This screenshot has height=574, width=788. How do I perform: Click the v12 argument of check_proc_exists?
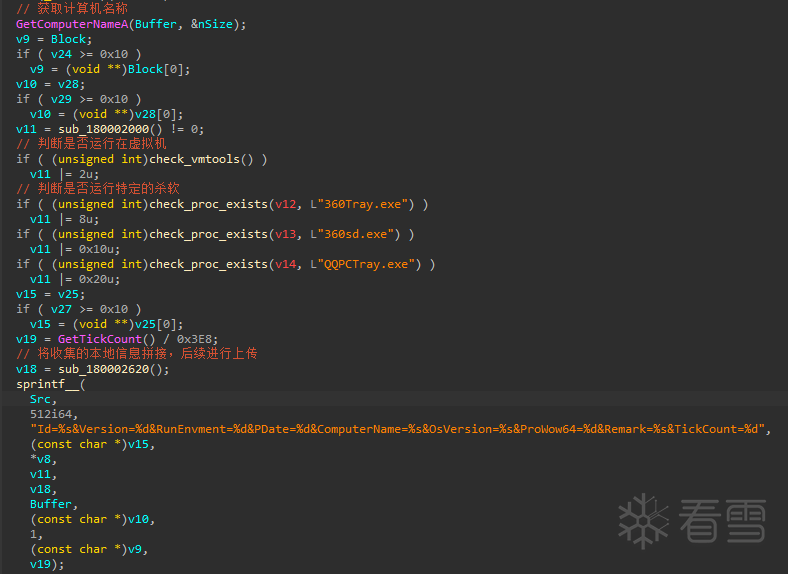pos(285,204)
